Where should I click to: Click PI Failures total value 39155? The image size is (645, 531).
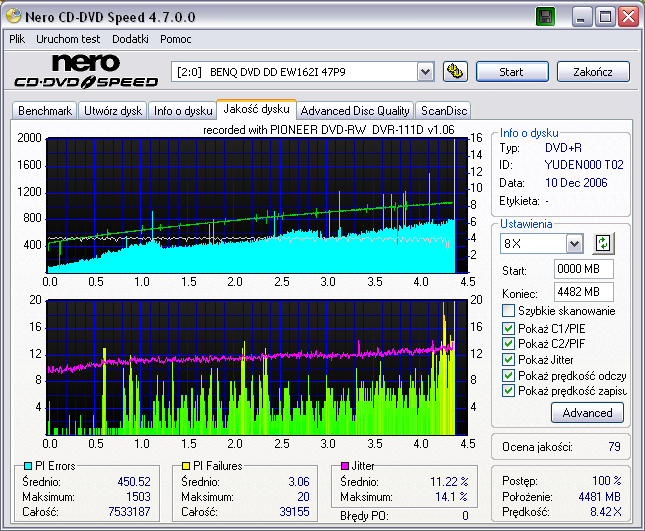click(x=294, y=512)
